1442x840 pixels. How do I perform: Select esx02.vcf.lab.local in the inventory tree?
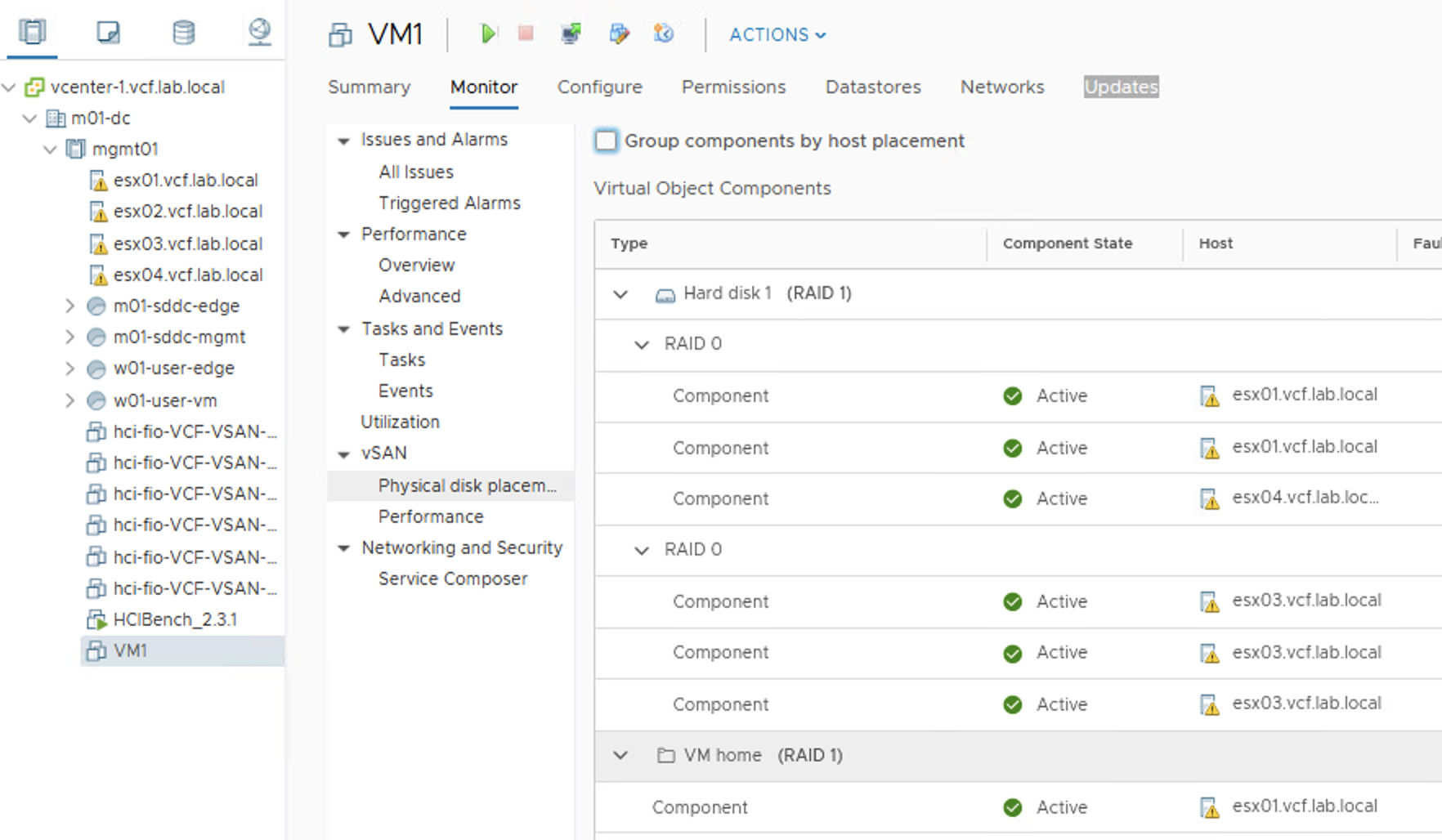point(188,212)
